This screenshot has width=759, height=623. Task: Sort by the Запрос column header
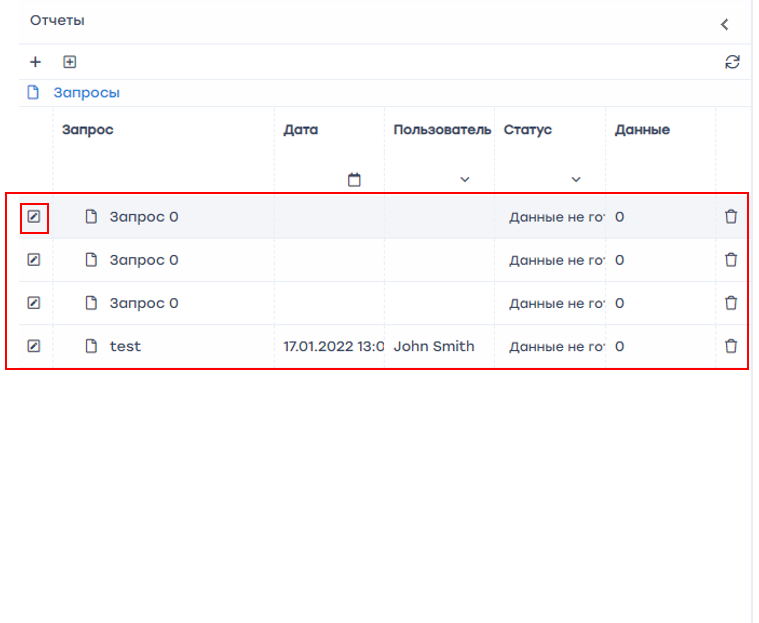pyautogui.click(x=88, y=130)
